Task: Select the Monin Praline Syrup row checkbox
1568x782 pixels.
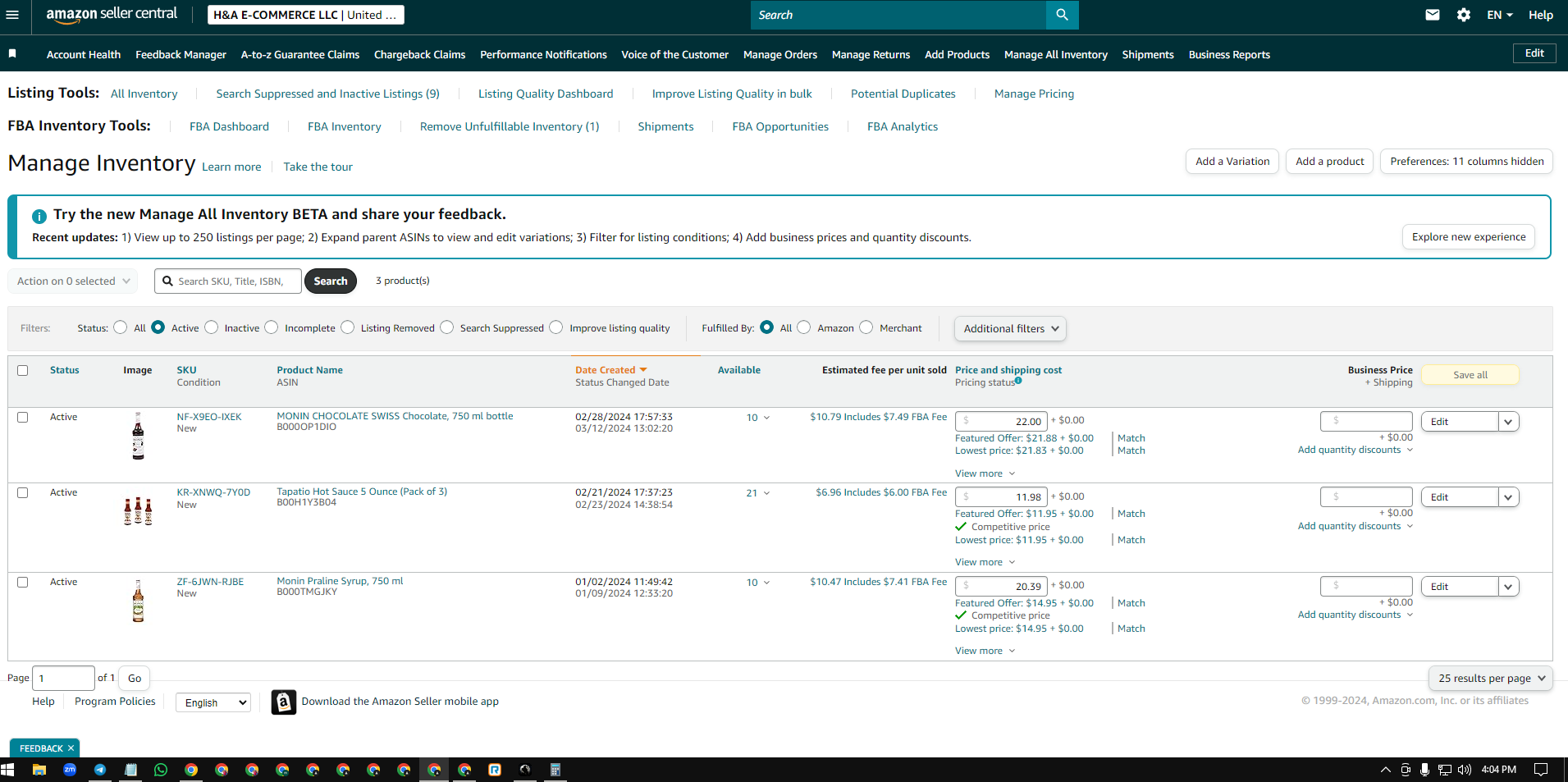Action: 23,582
